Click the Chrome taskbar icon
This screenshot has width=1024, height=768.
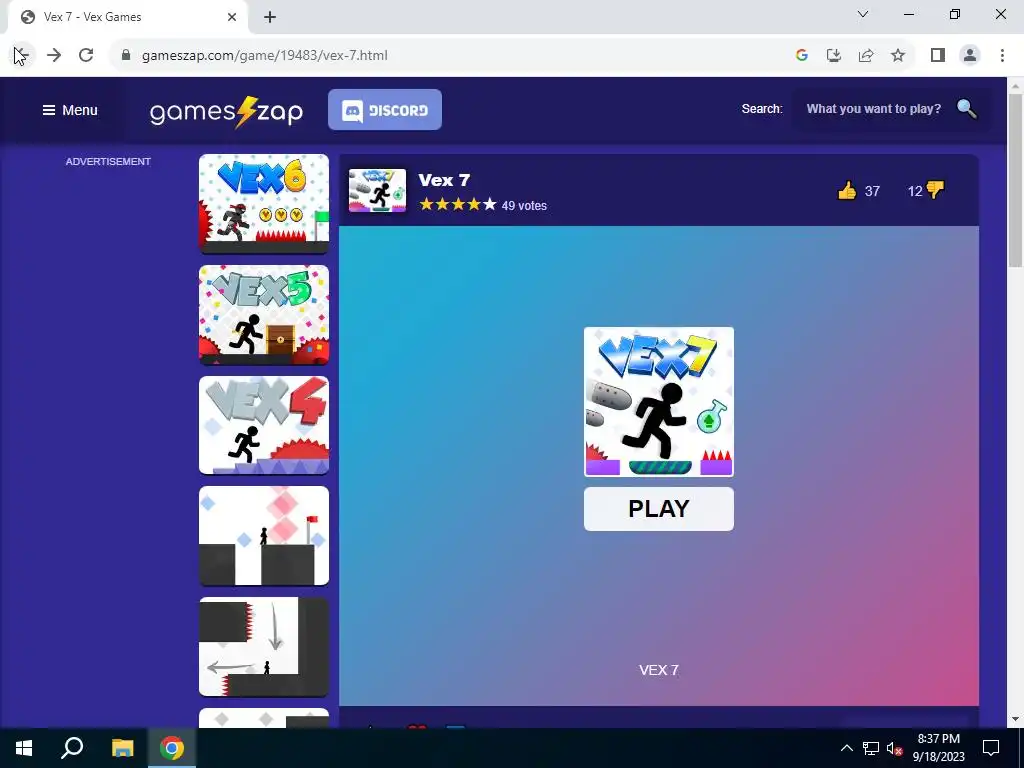click(172, 748)
